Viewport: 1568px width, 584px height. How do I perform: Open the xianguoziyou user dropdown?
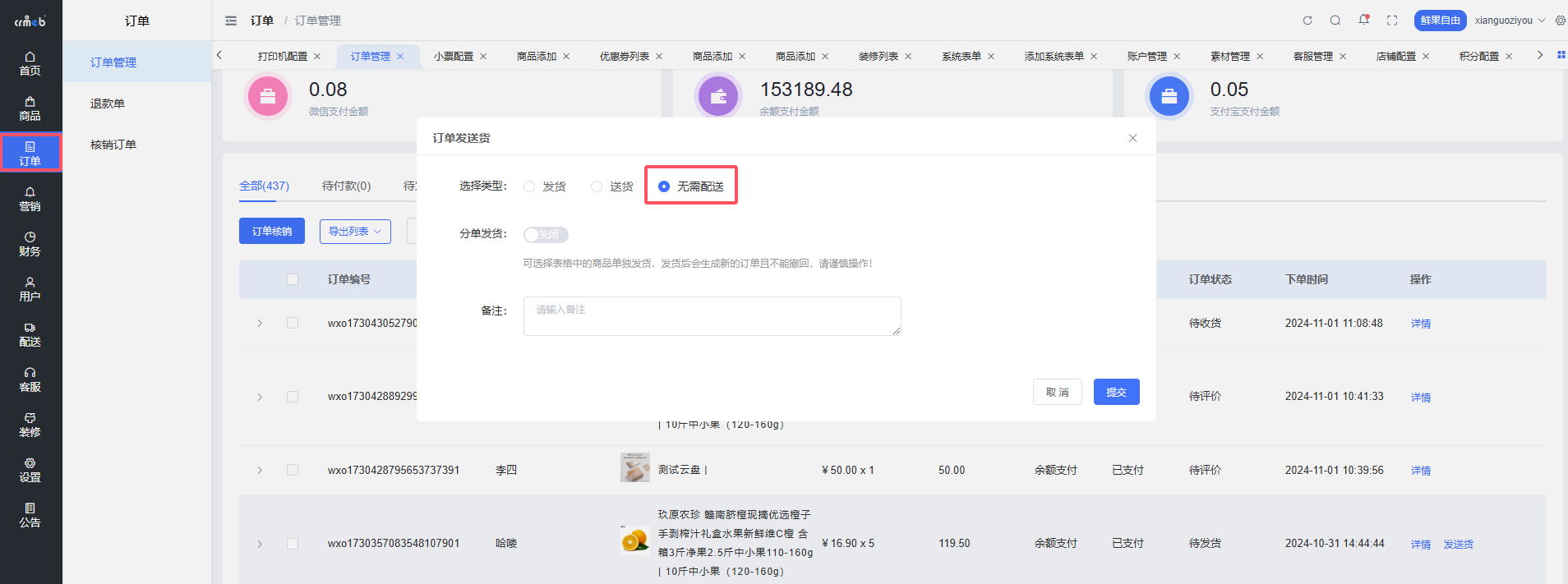[1509, 21]
